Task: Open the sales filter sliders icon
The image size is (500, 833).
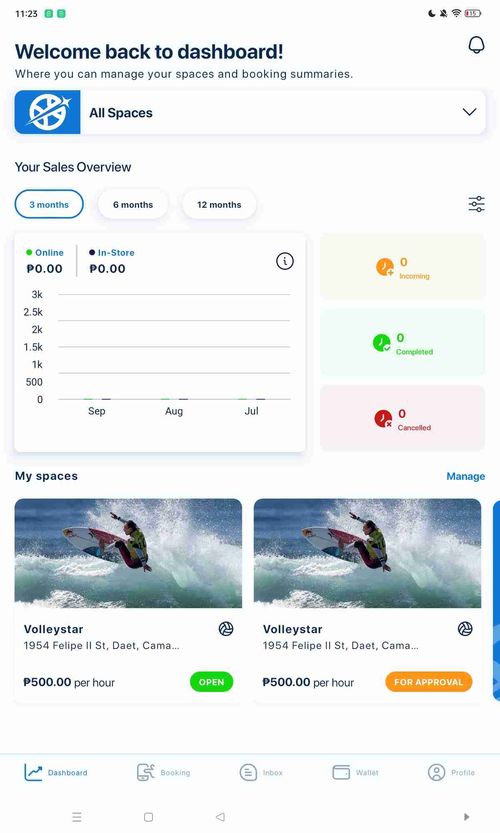Action: click(x=476, y=204)
